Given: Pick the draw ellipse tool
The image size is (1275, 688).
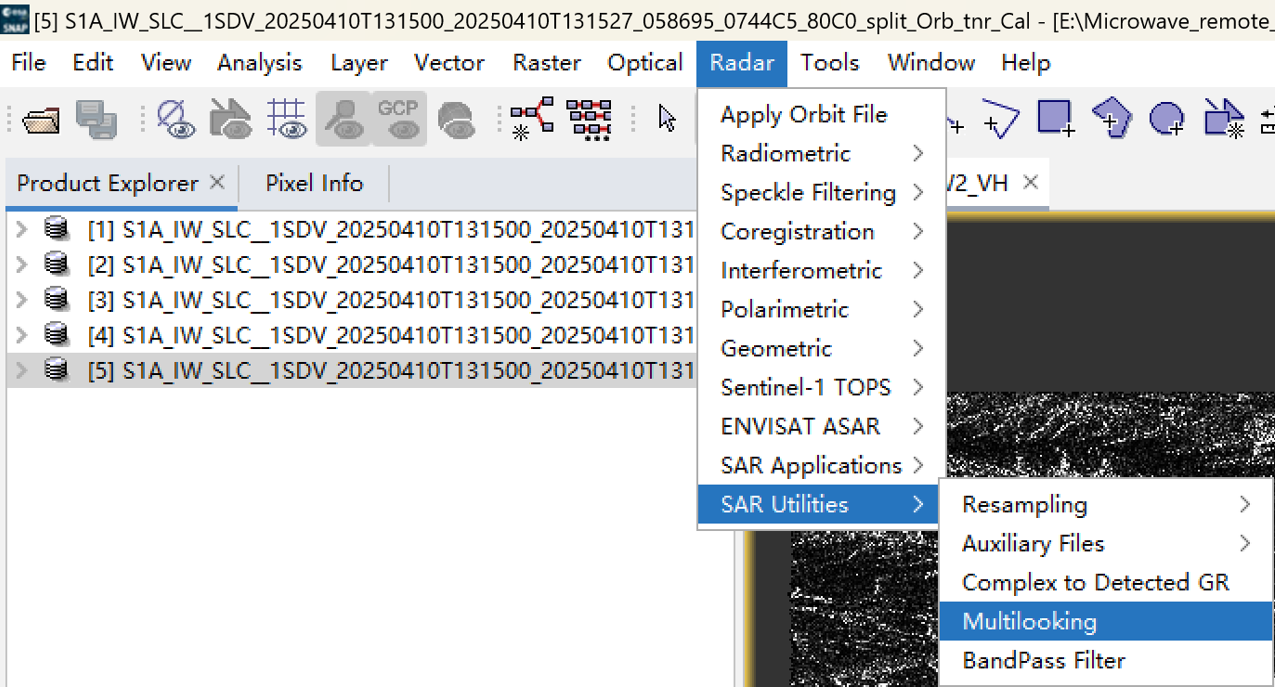Looking at the screenshot, I should [x=1168, y=119].
